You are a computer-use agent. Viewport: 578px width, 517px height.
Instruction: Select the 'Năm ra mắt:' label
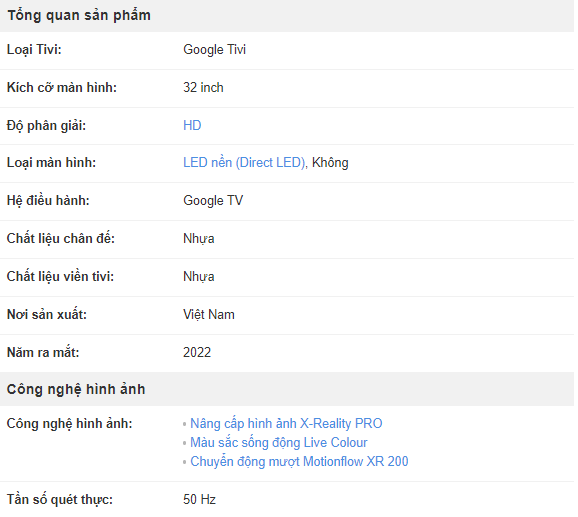coord(43,352)
